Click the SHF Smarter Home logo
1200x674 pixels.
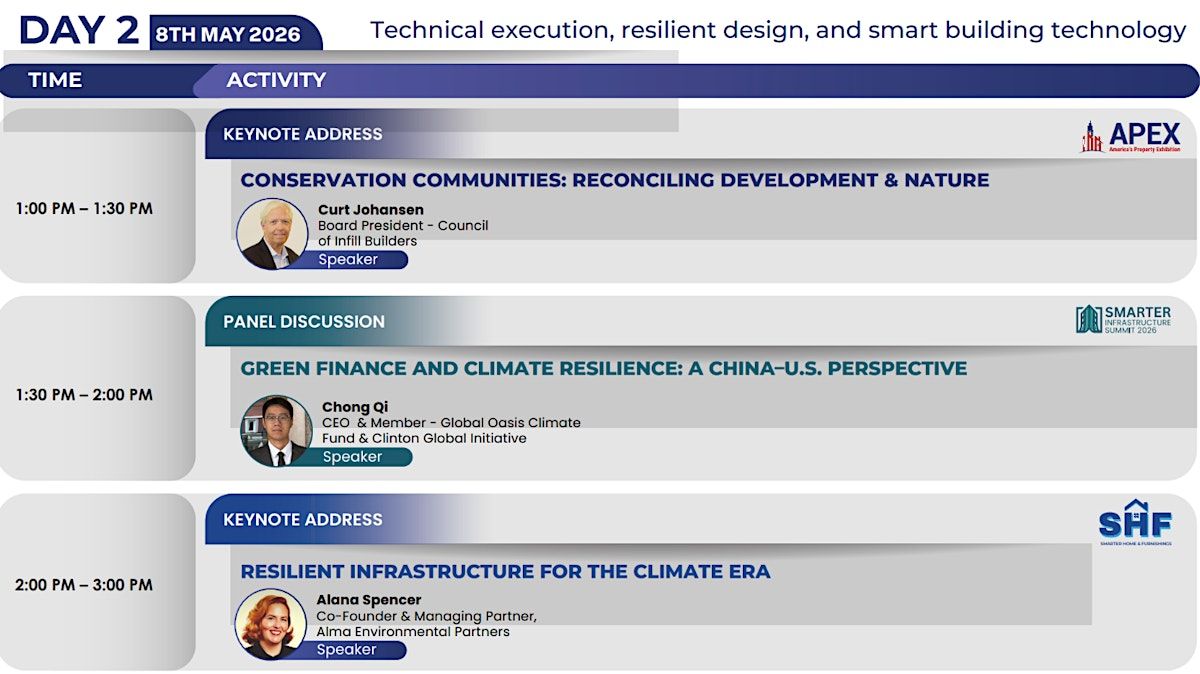click(1132, 521)
